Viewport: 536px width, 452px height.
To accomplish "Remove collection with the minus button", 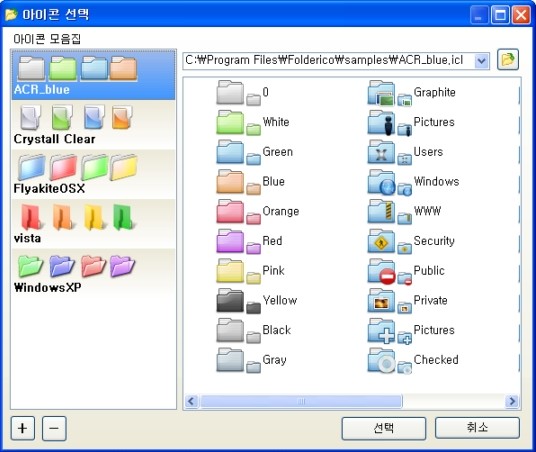I will click(x=54, y=428).
